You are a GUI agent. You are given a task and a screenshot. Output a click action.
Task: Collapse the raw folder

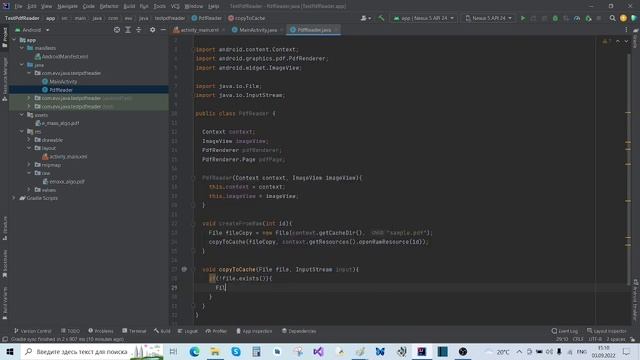point(29,173)
